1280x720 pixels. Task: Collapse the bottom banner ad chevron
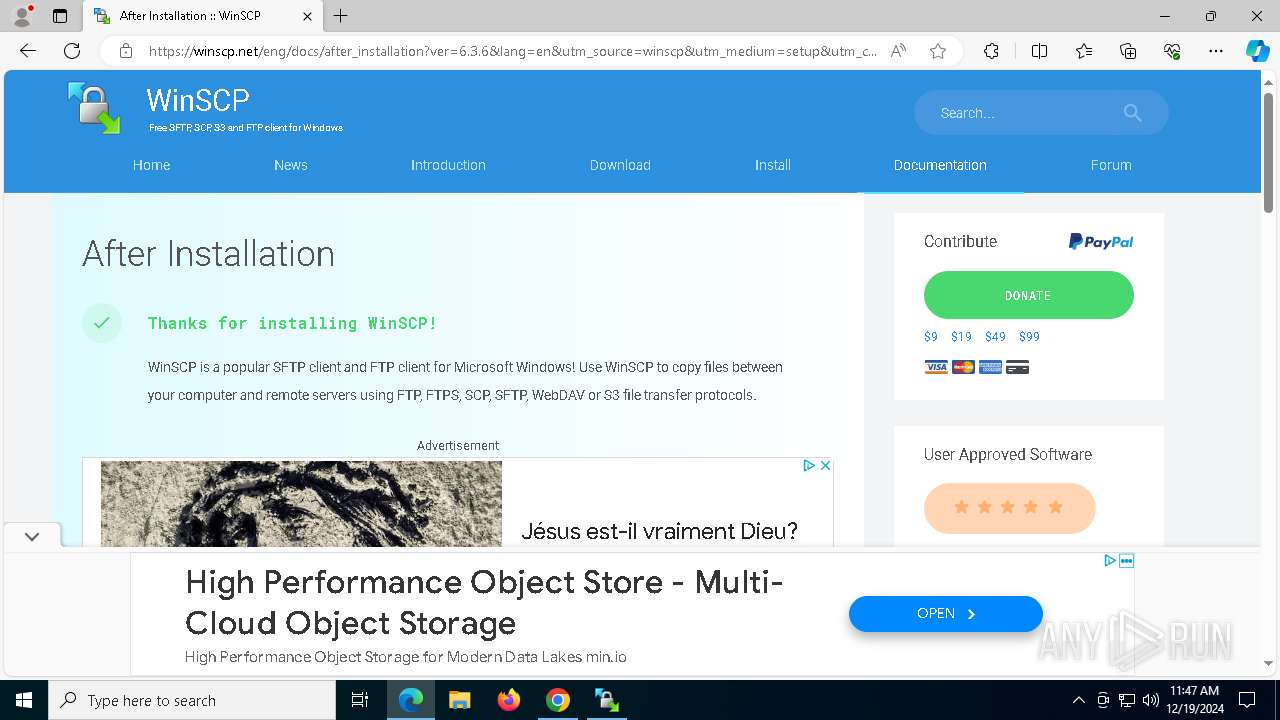[x=32, y=536]
